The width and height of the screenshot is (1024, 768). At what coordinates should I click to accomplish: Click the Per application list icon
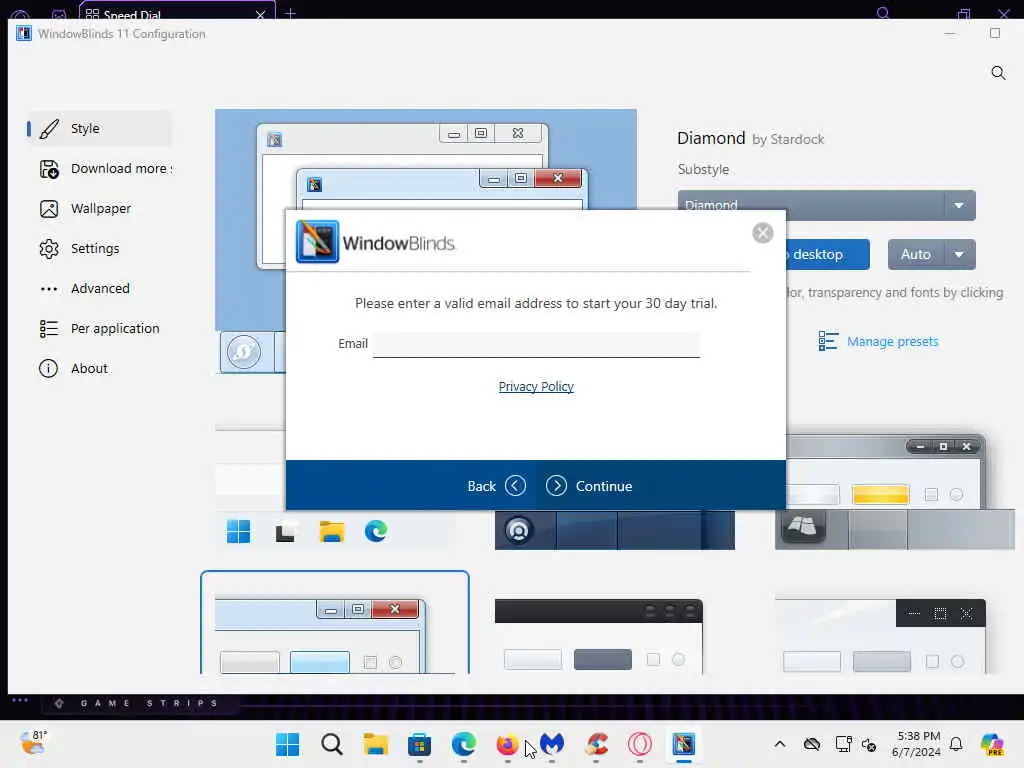click(49, 328)
